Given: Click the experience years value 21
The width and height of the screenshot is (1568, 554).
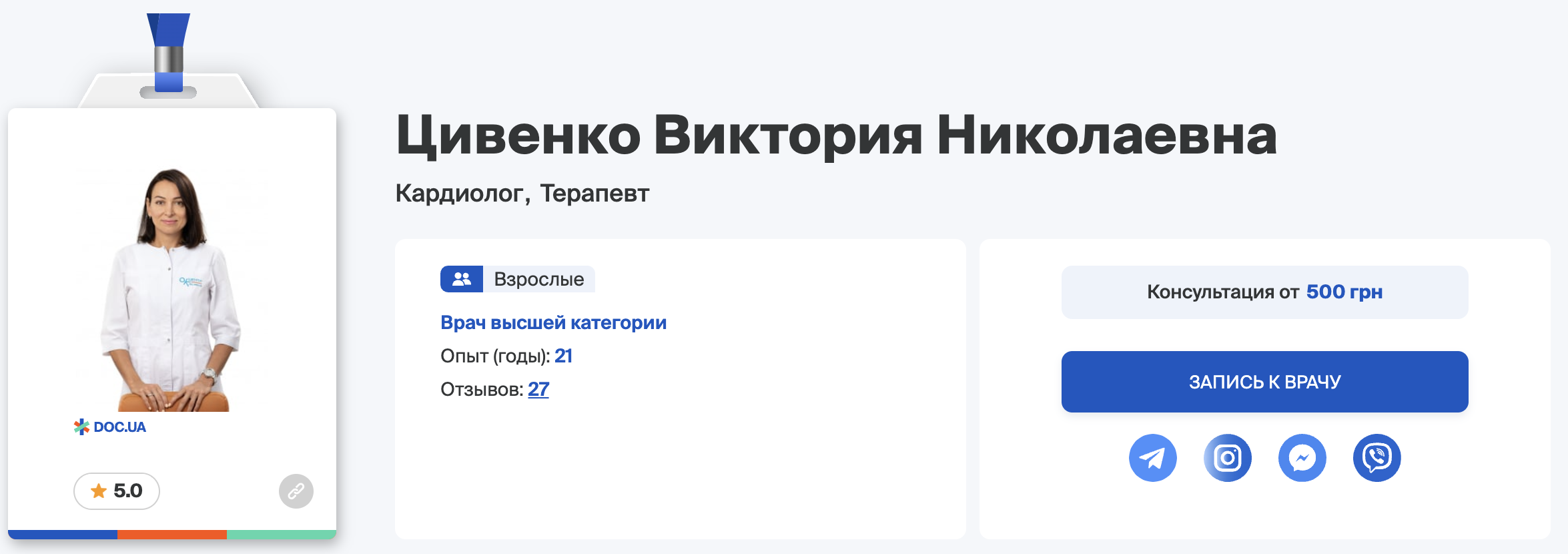Looking at the screenshot, I should pos(563,356).
